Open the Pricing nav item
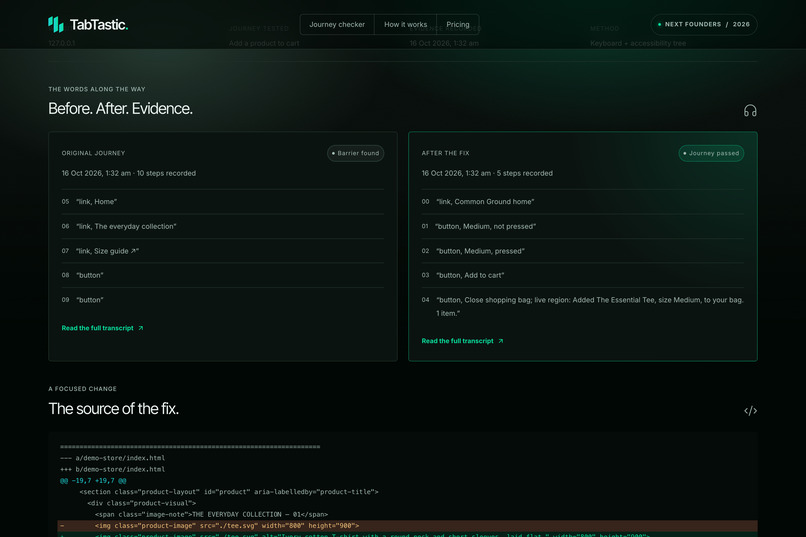 point(457,24)
